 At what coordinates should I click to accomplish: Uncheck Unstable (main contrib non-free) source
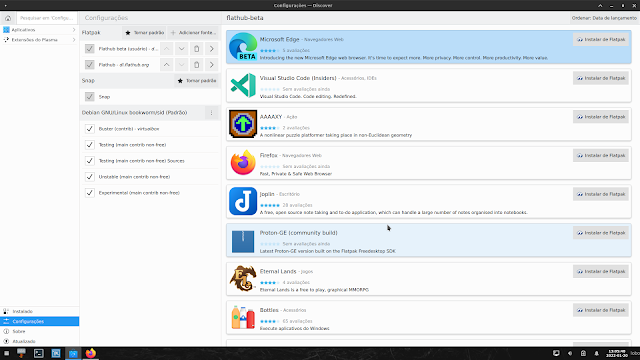coord(90,177)
